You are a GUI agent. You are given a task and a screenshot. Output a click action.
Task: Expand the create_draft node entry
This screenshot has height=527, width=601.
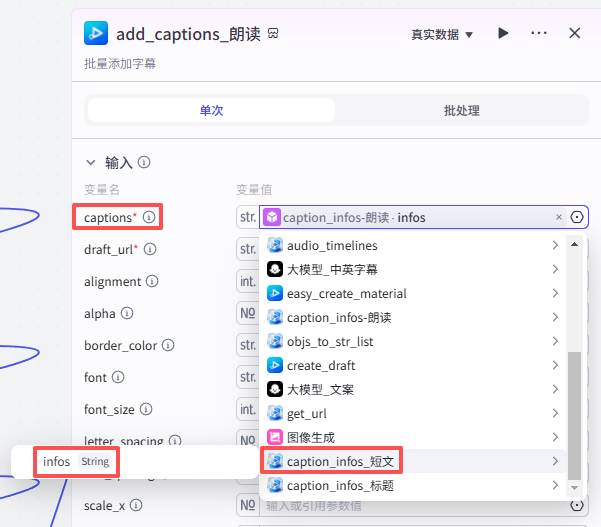(554, 366)
